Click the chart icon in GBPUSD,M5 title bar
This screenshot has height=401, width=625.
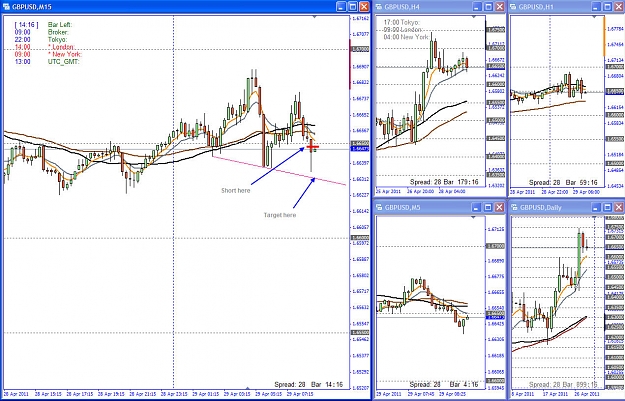[x=379, y=207]
